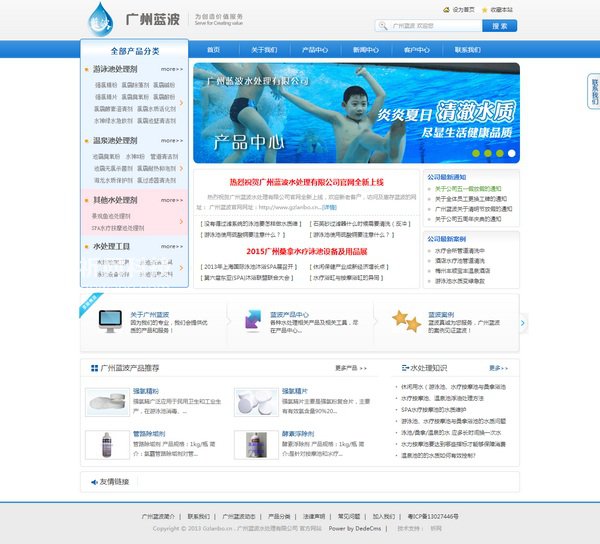This screenshot has height=544, width=600.
Task: Click the blue 搜索 search button
Action: click(x=499, y=26)
